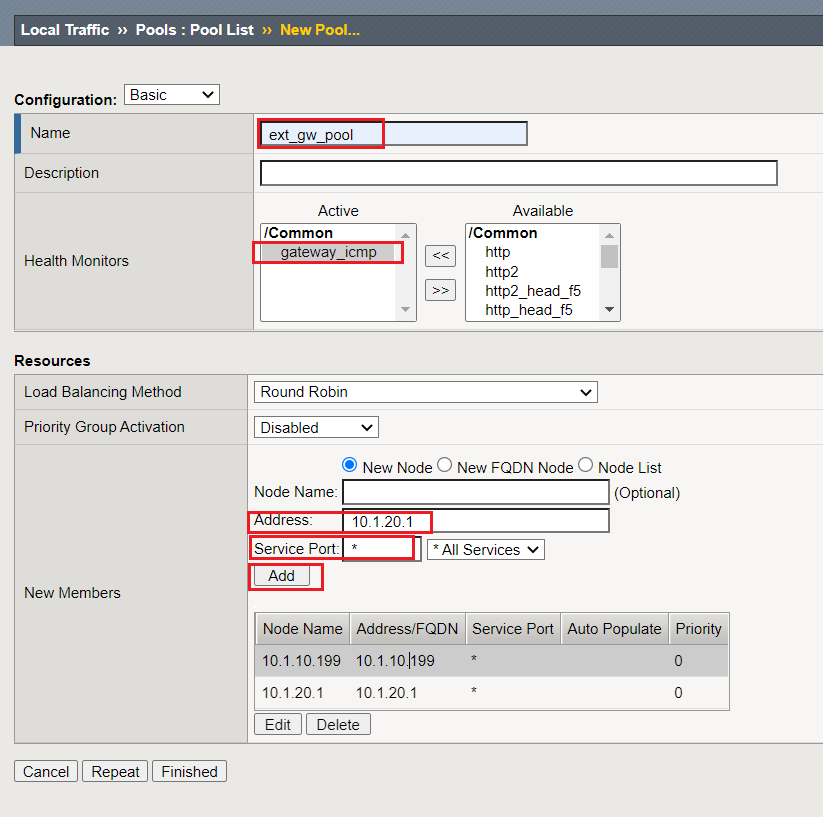Move monitor to Active with << button
Screen dimensions: 823x818
click(x=440, y=256)
